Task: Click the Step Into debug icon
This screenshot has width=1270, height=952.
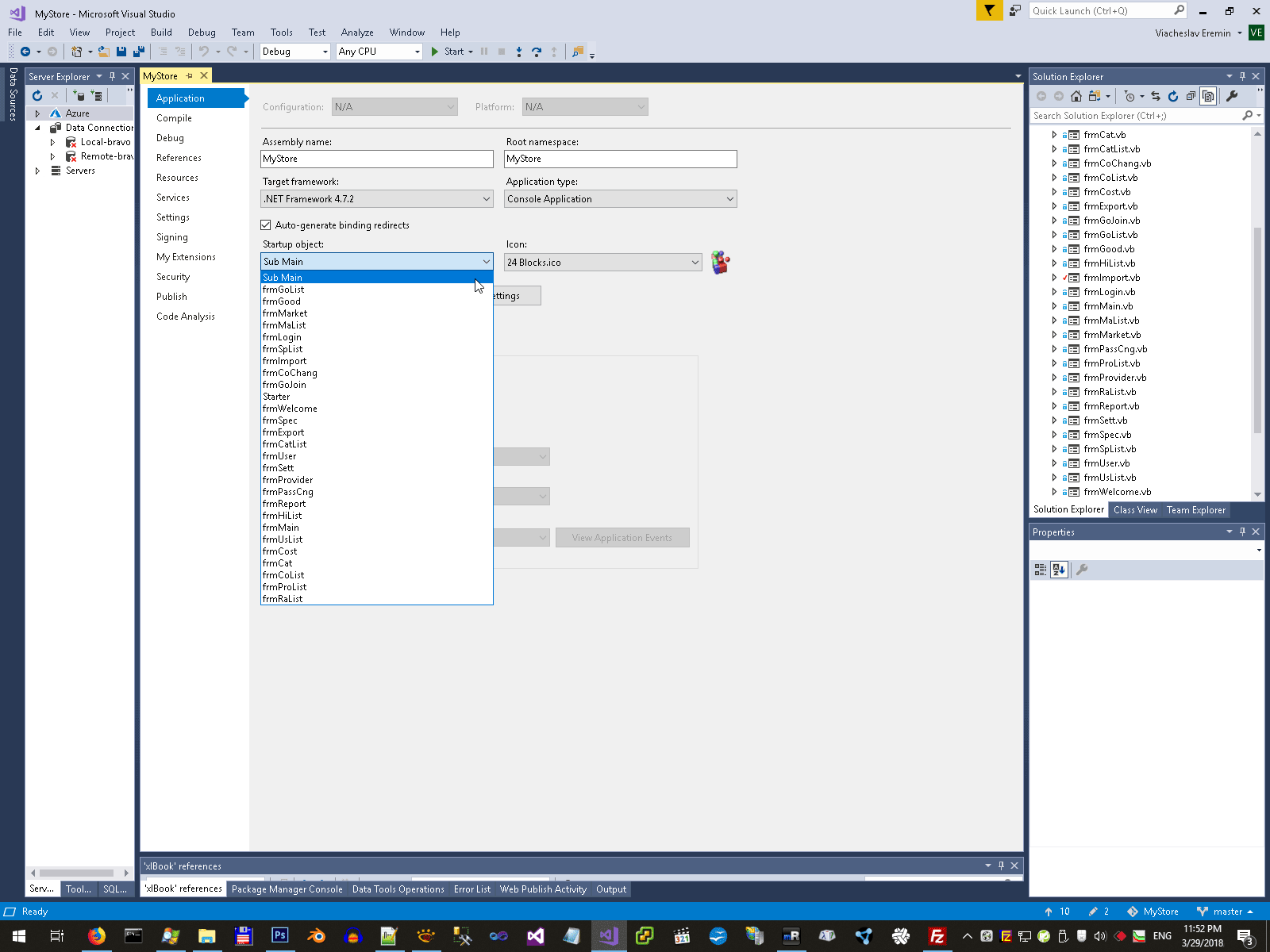Action: tap(519, 52)
